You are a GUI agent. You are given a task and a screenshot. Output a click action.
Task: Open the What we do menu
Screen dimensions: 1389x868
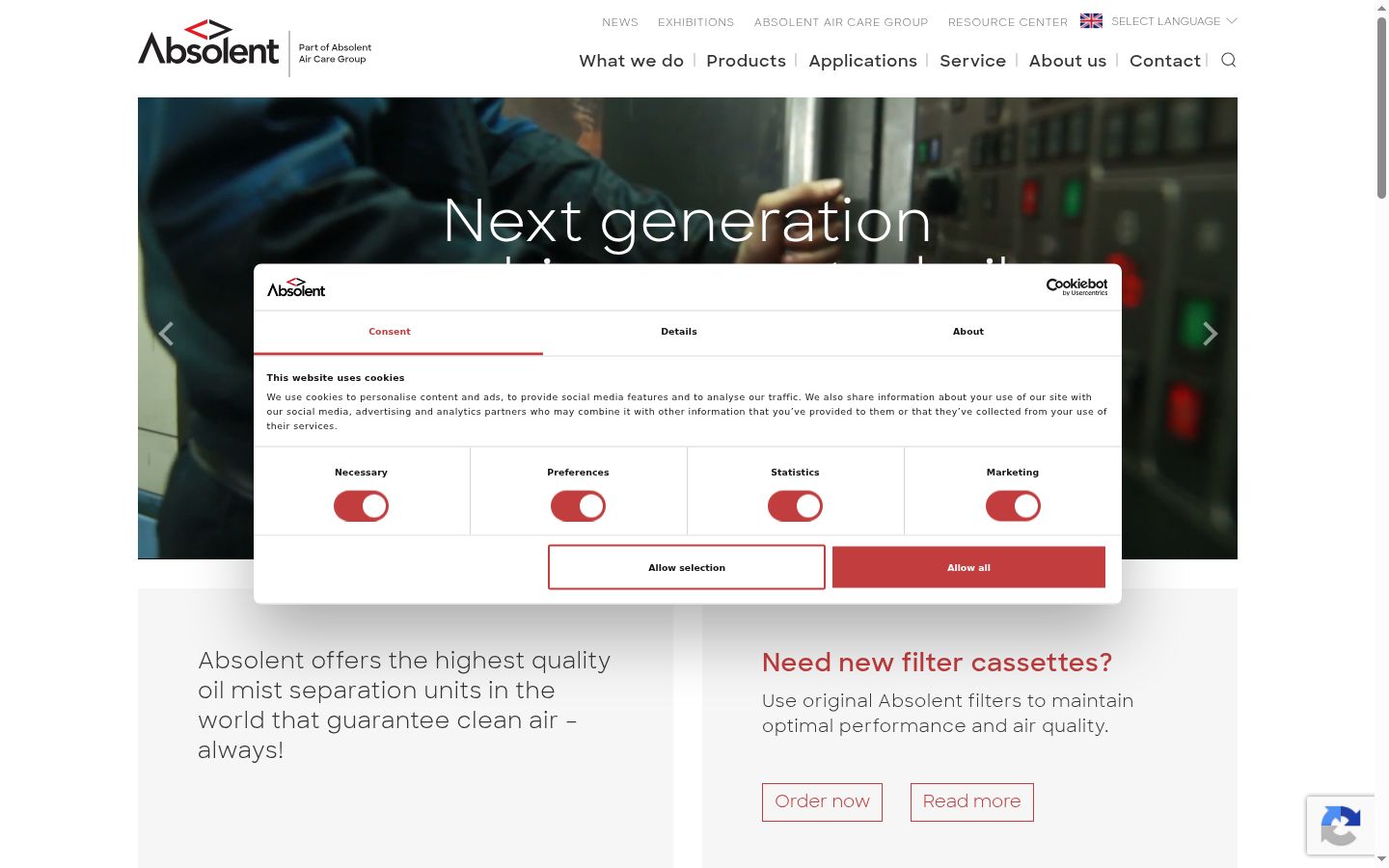point(631,61)
